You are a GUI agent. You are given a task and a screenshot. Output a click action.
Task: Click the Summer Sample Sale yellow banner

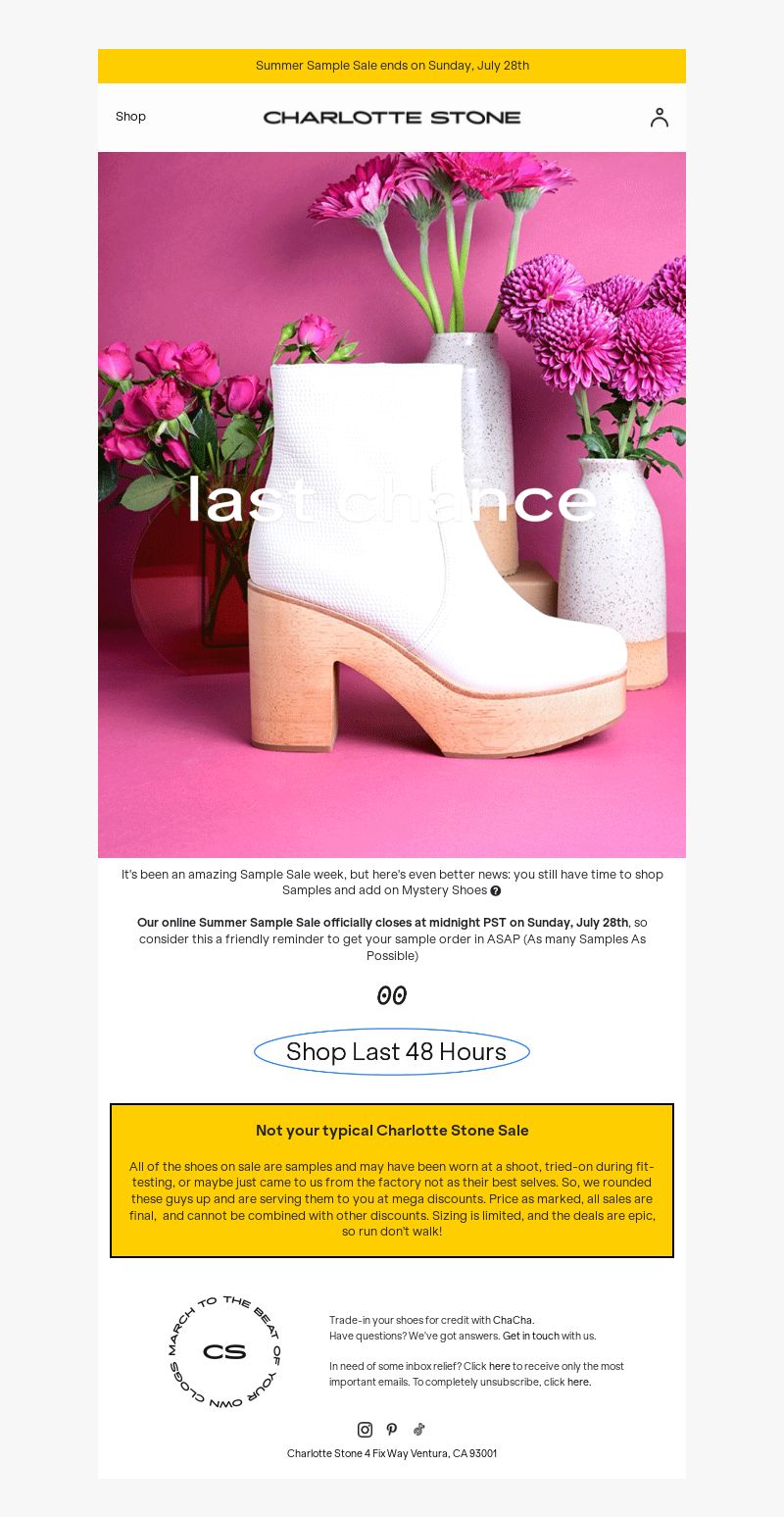pos(392,66)
